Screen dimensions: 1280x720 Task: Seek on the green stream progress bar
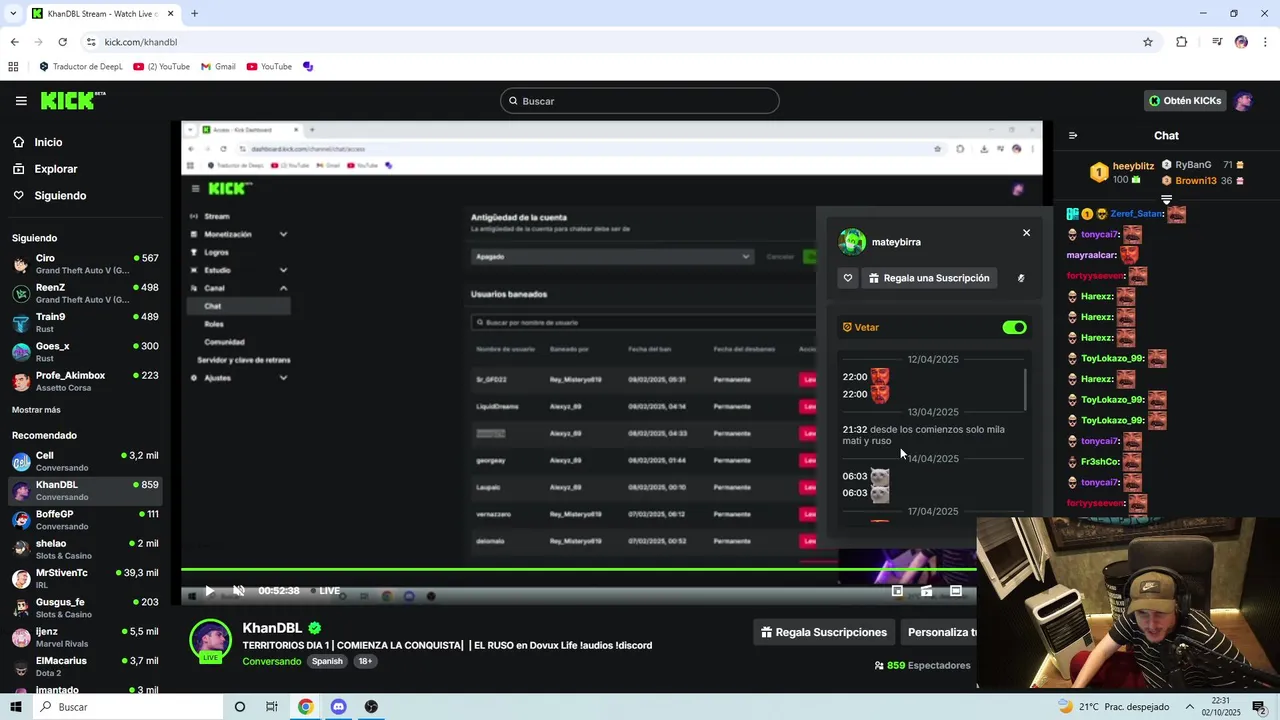578,570
